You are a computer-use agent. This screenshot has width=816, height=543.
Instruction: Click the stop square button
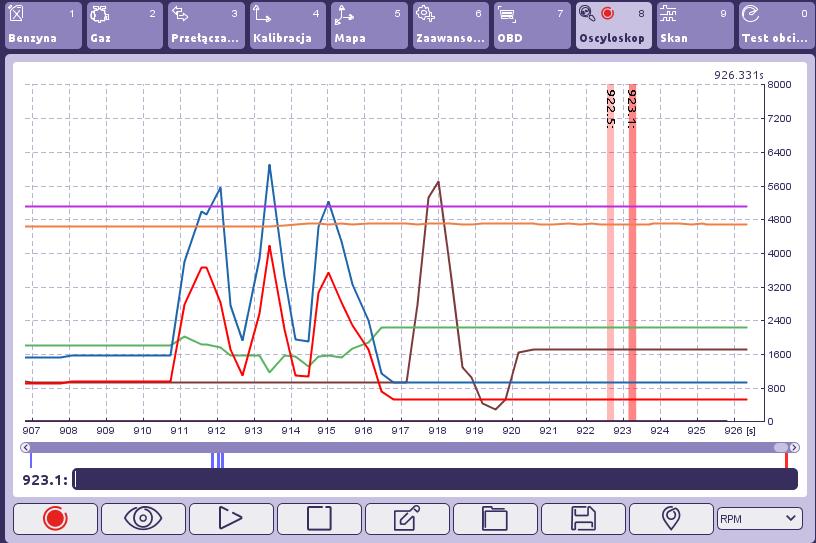click(319, 519)
